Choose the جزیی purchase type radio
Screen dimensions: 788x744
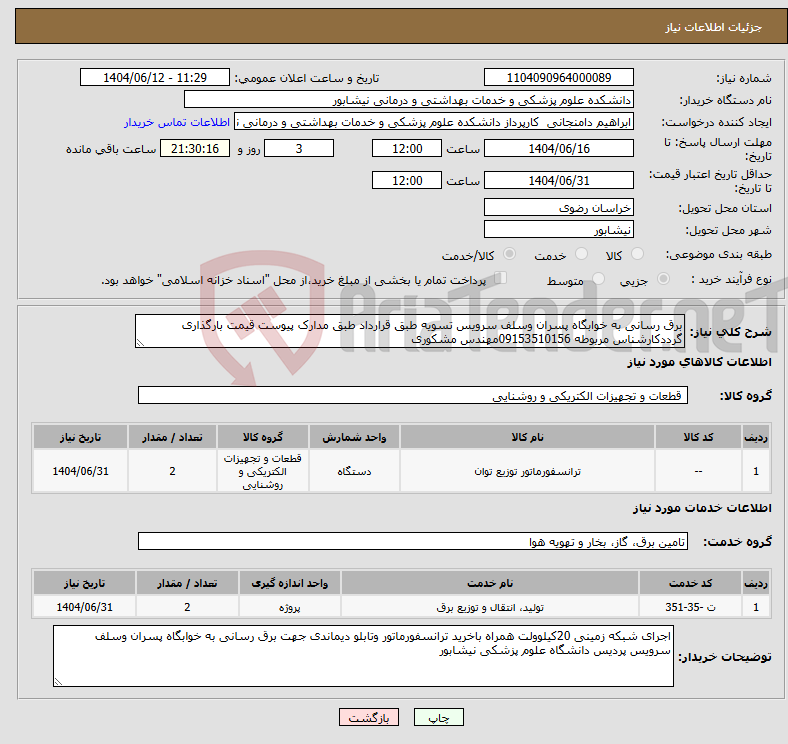point(663,279)
